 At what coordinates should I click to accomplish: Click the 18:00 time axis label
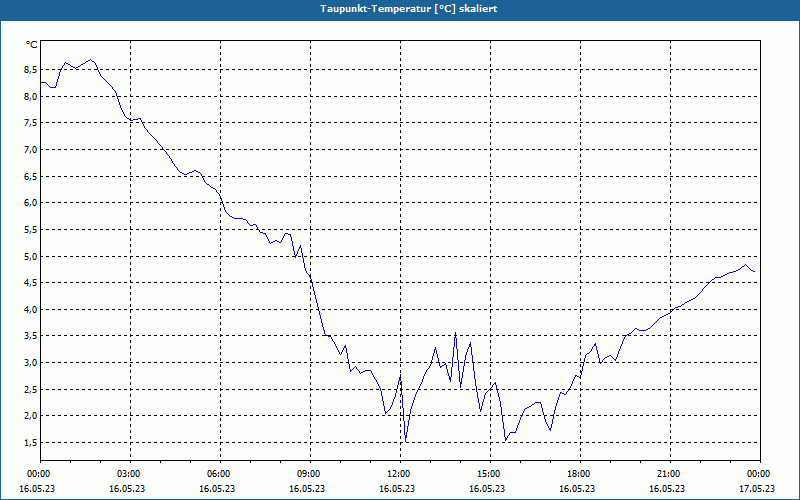click(580, 474)
